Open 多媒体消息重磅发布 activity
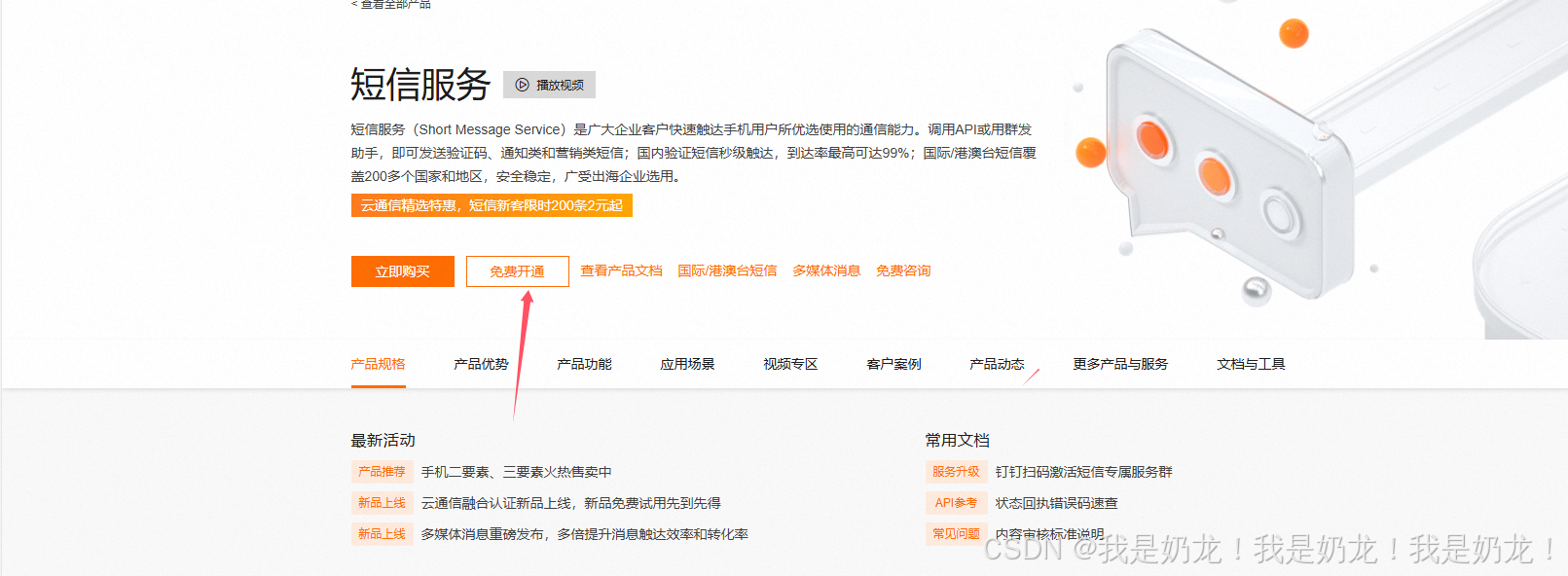The image size is (1568, 576). (585, 534)
